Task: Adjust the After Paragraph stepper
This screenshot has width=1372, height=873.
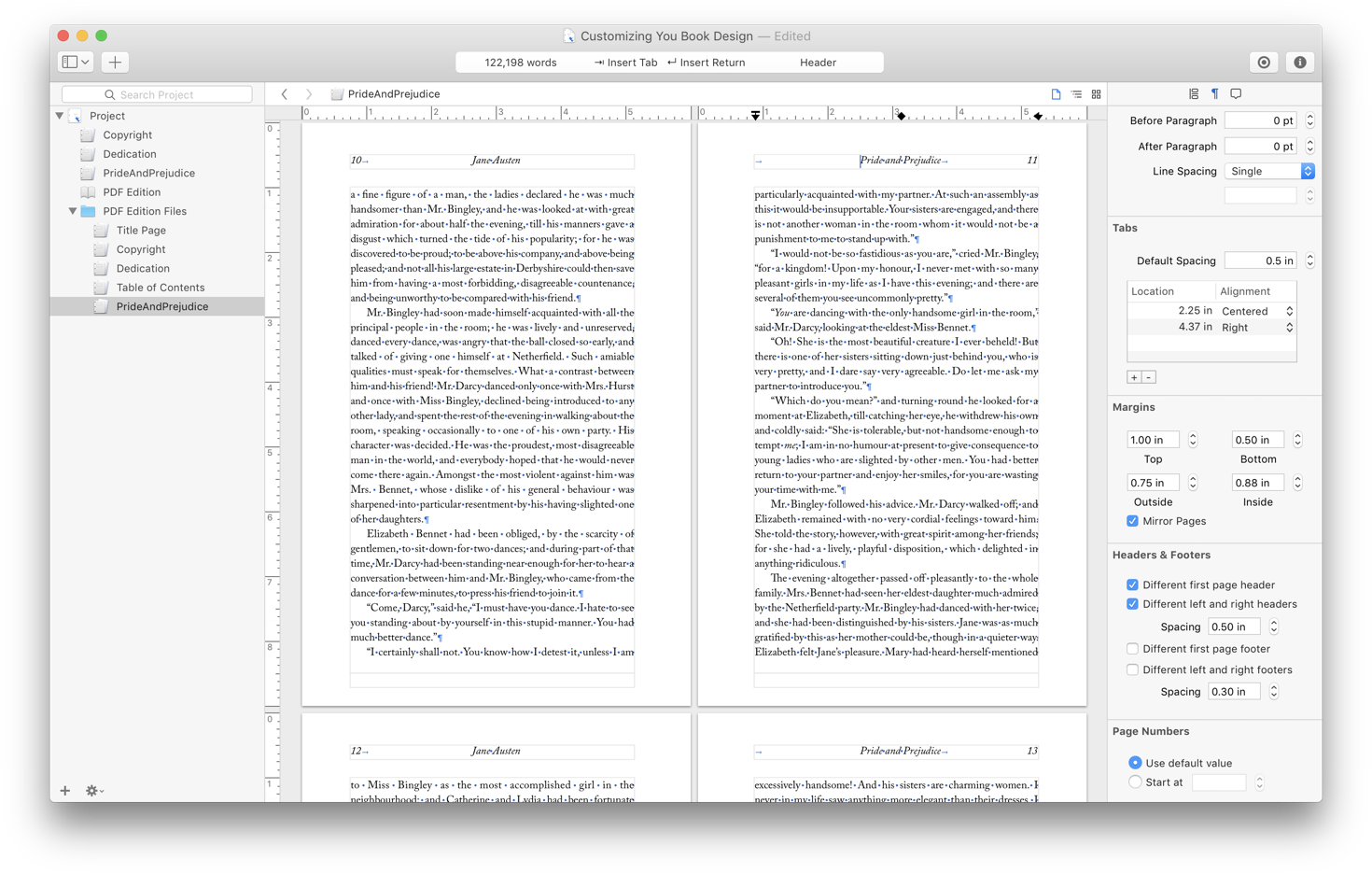Action: click(x=1310, y=147)
